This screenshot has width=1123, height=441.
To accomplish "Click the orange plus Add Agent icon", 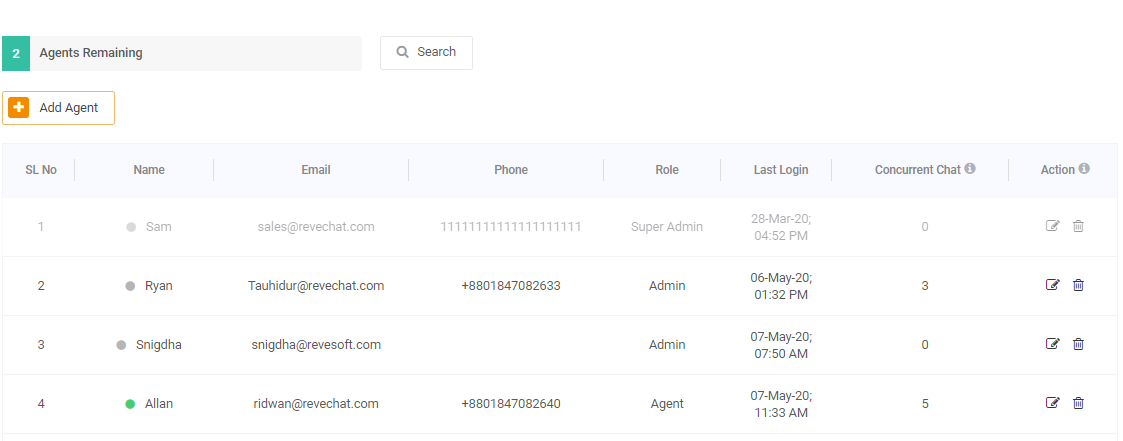I will click(19, 107).
